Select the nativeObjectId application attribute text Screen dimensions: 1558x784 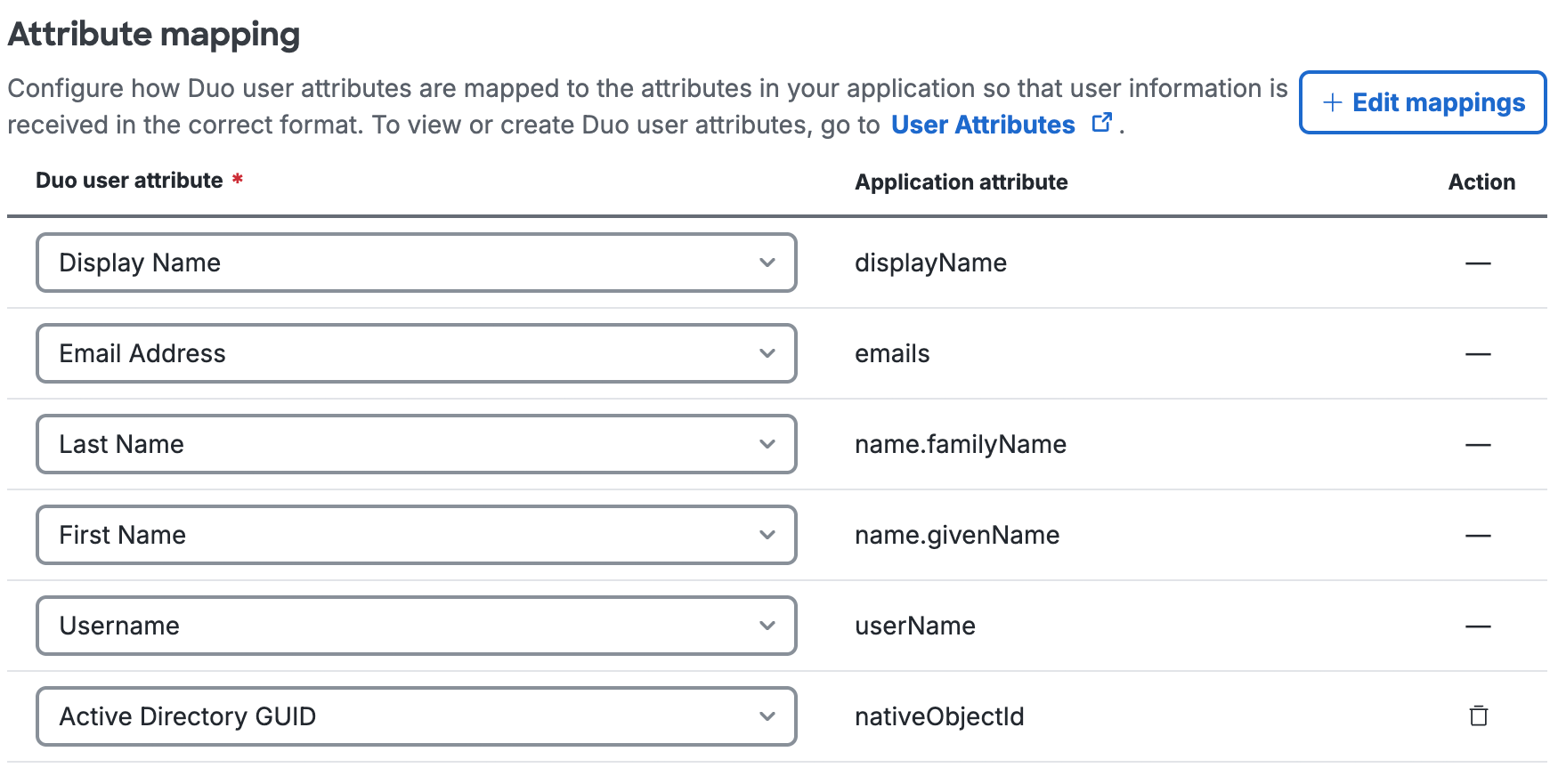[x=939, y=716]
